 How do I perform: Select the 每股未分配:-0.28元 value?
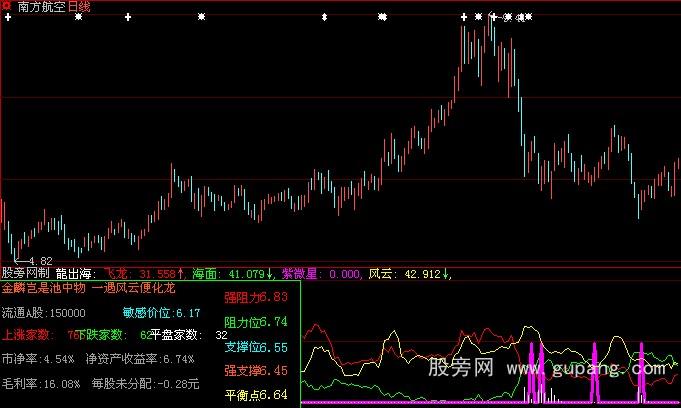[145, 384]
